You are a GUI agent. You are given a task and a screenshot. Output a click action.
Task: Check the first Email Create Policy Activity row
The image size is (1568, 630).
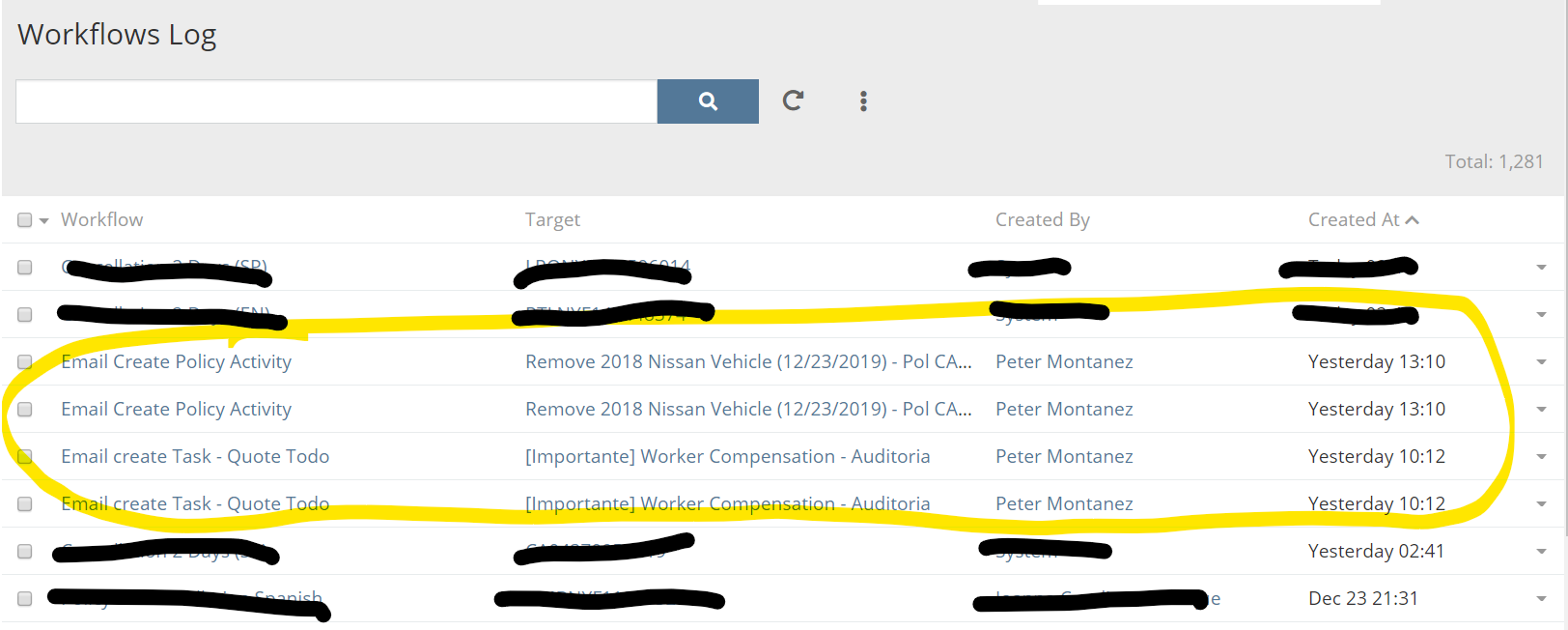[x=25, y=362]
